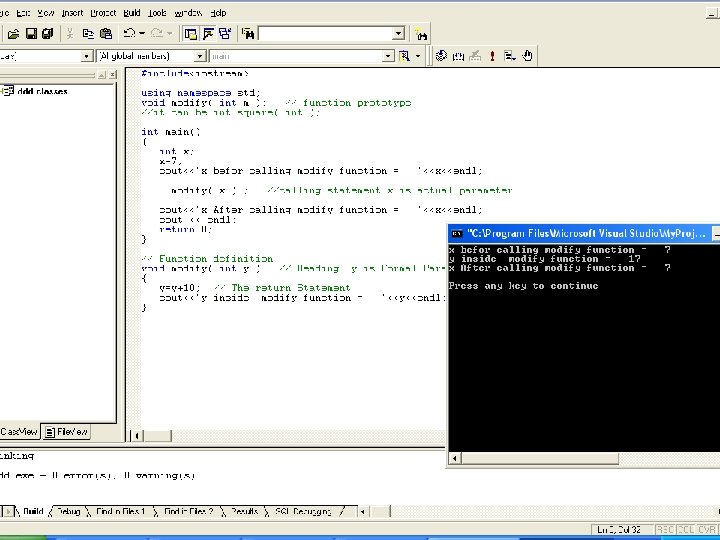Screen dimensions: 720x540
Task: Switch to Find in Files 1 output tab
Action: pos(120,511)
